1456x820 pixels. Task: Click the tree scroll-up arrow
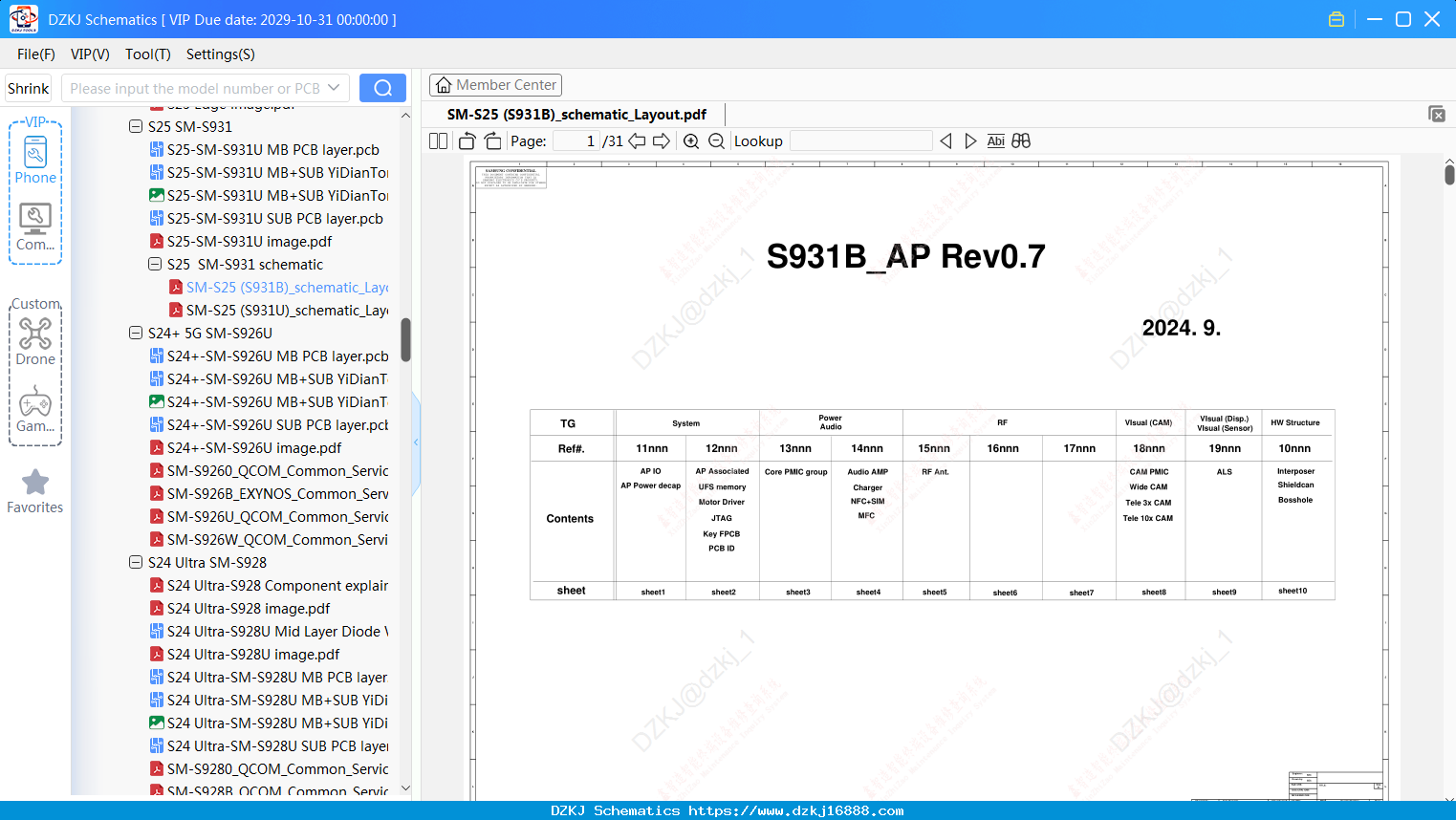tap(405, 116)
